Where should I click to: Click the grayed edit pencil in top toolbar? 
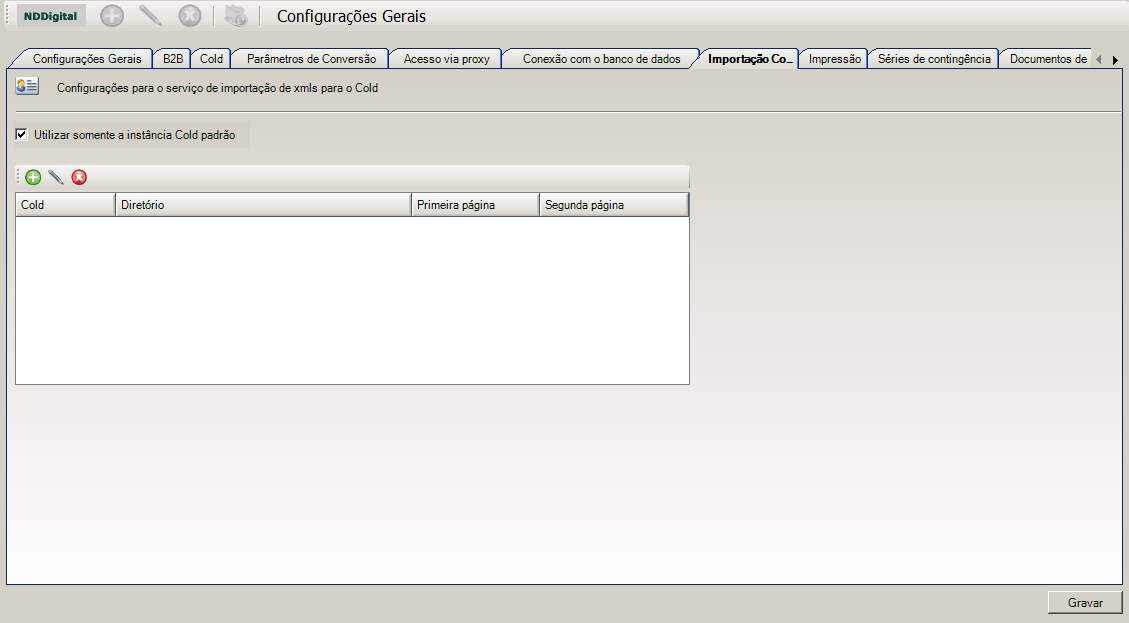tap(150, 16)
